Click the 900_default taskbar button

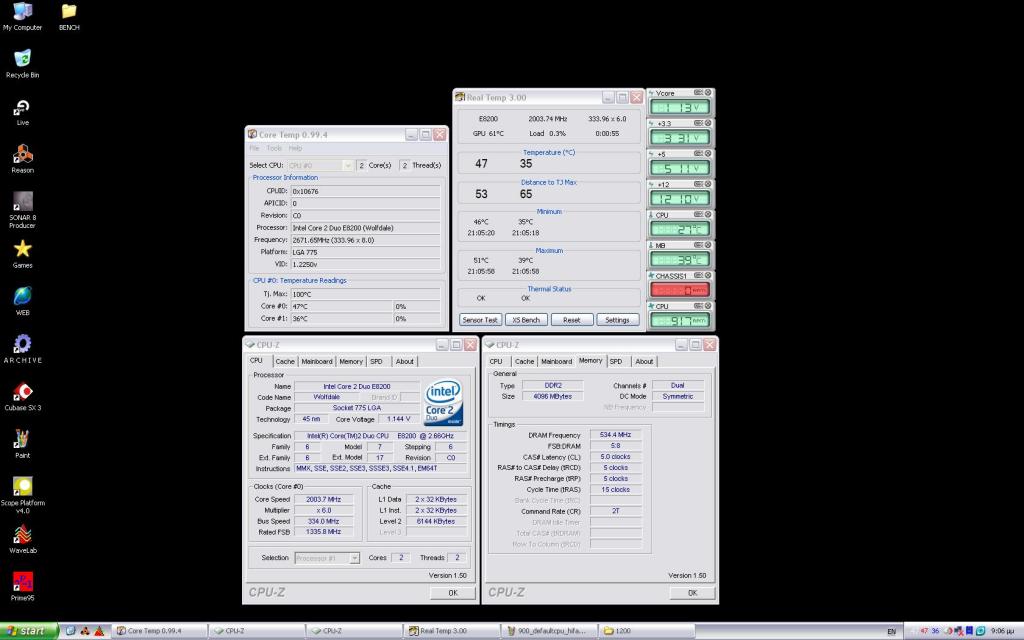550,631
